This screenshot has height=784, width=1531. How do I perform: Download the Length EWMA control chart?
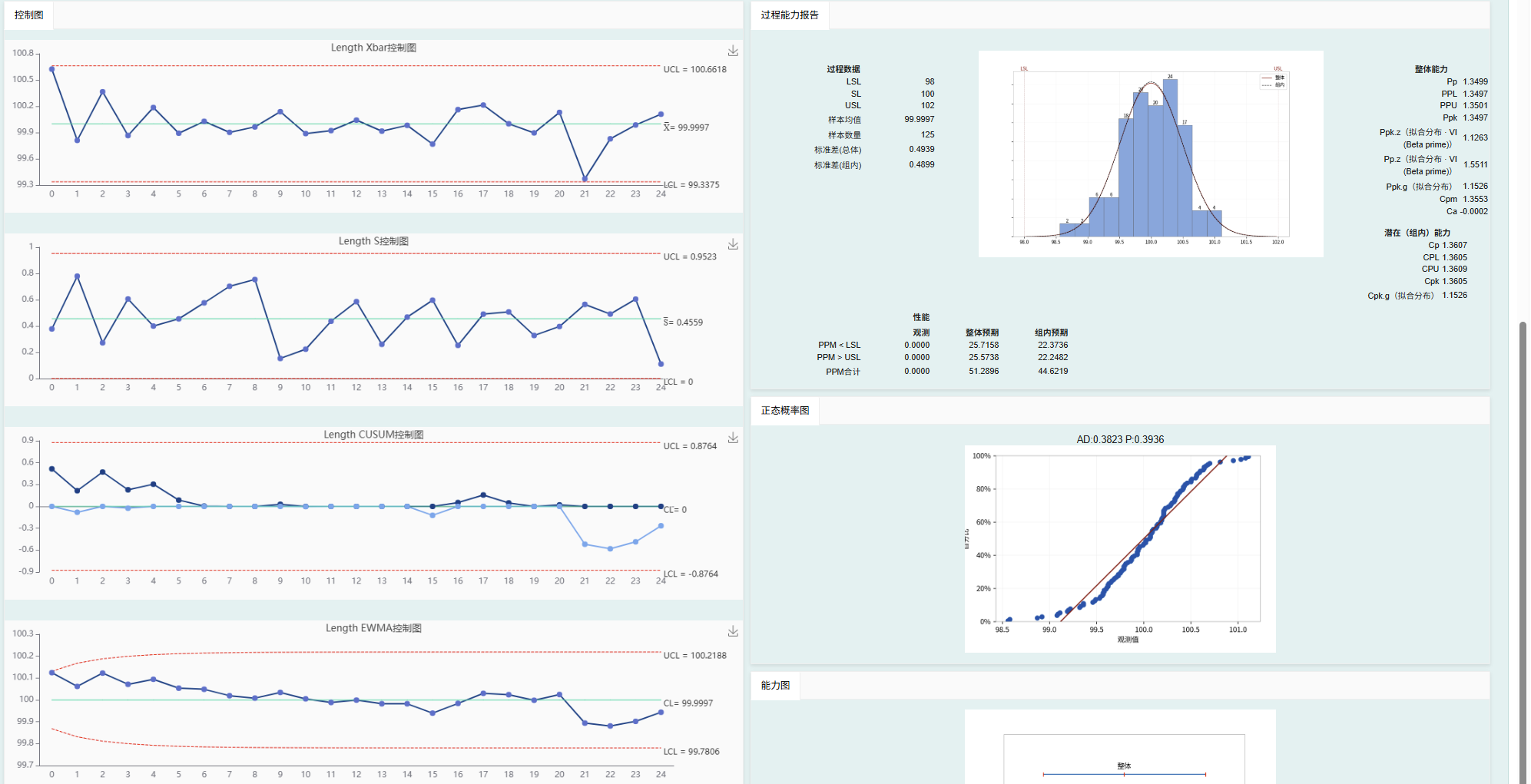point(733,631)
